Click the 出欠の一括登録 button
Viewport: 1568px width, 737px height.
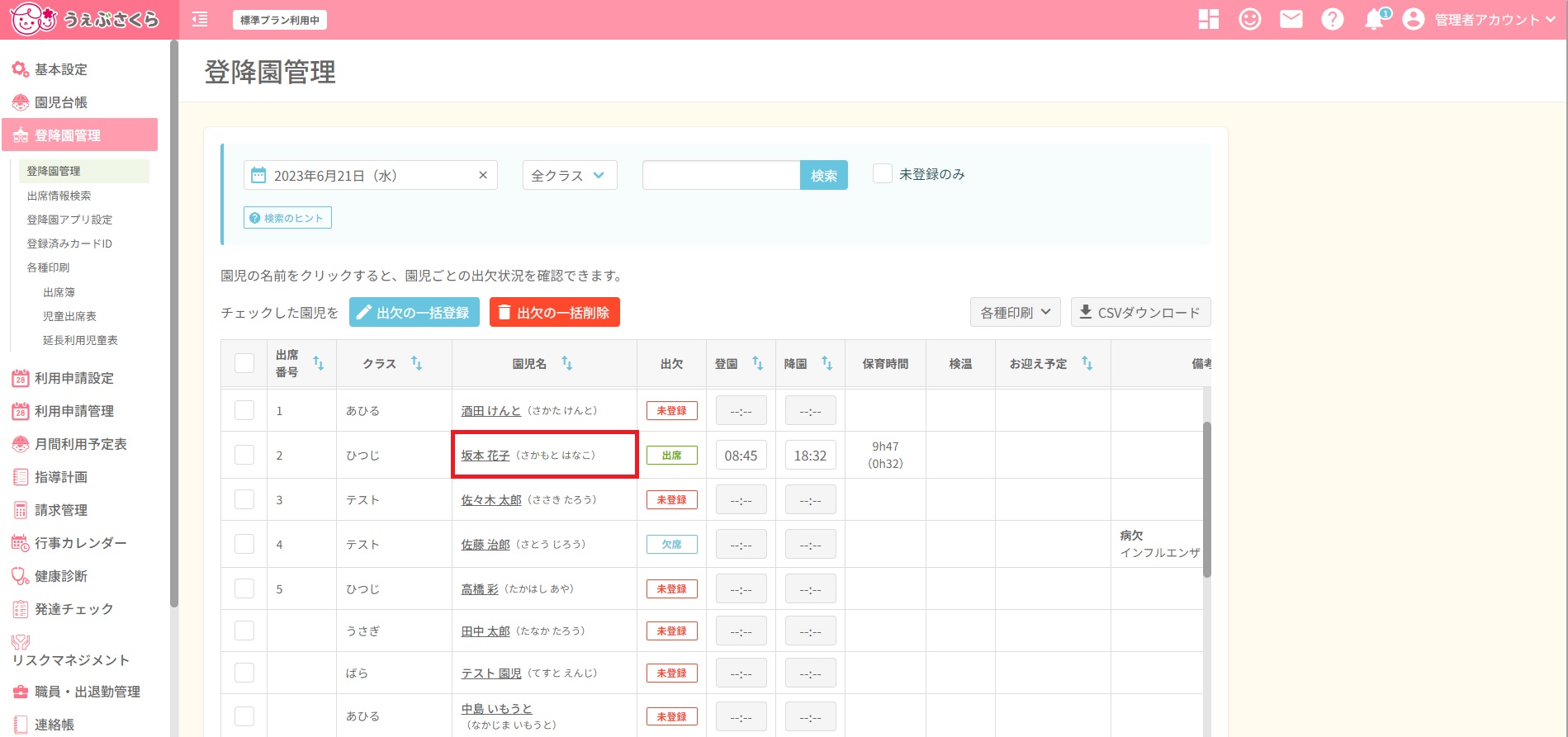click(415, 313)
